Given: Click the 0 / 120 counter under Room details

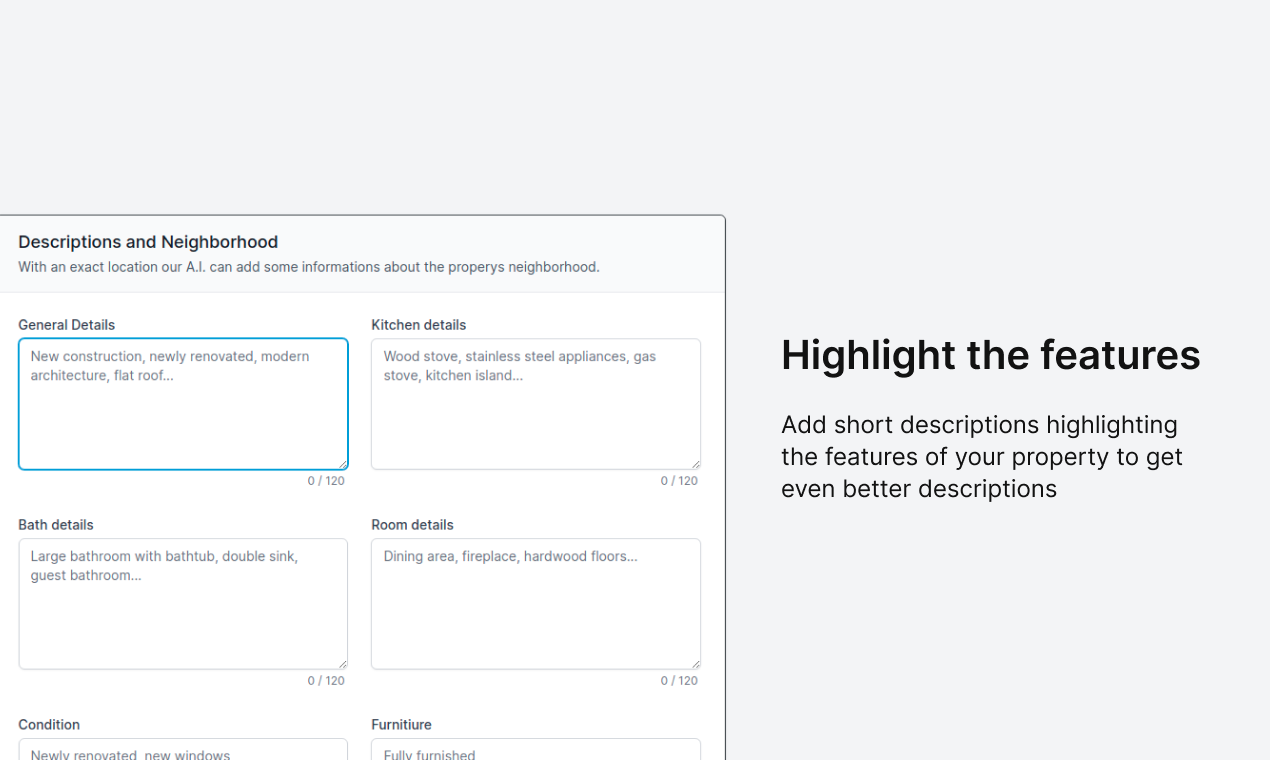Looking at the screenshot, I should (679, 681).
